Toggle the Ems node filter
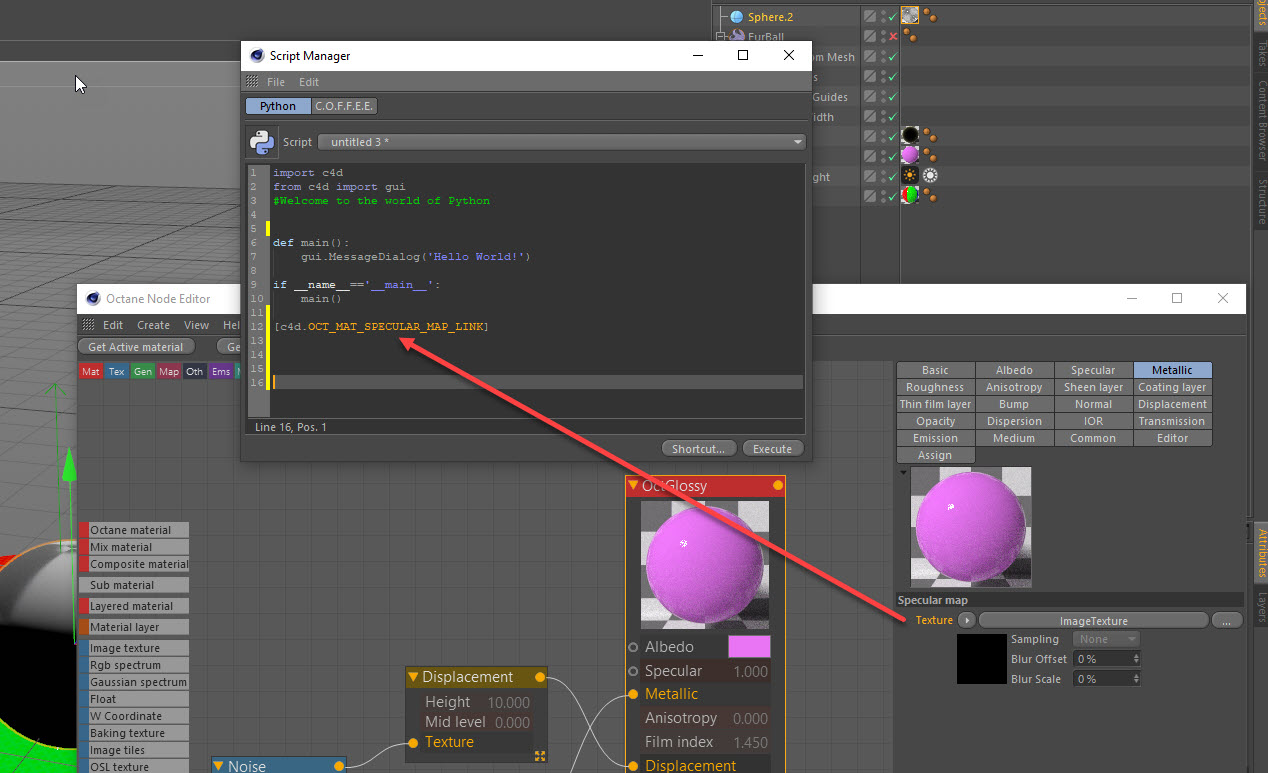 click(221, 372)
